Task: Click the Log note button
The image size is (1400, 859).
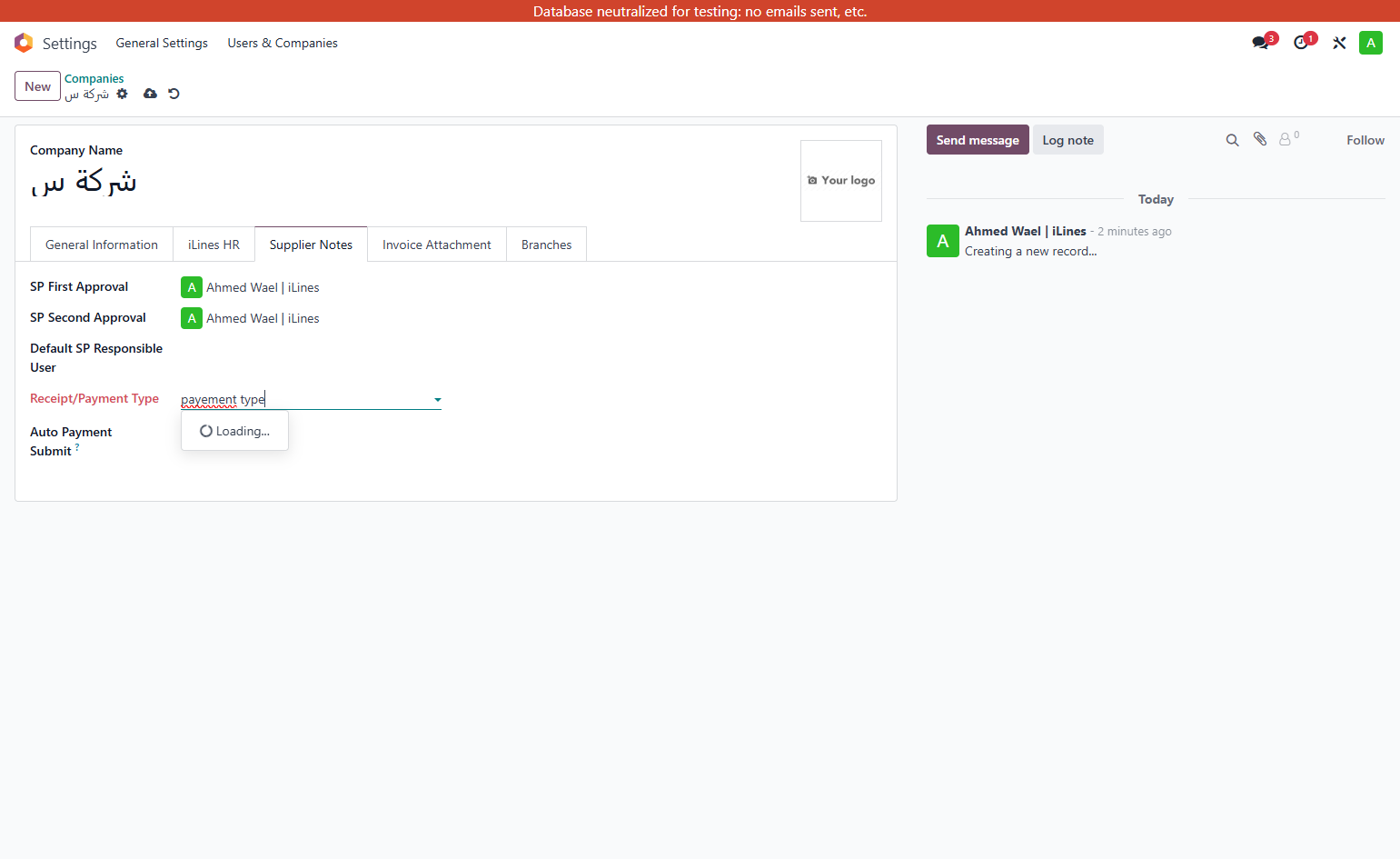Action: point(1068,140)
